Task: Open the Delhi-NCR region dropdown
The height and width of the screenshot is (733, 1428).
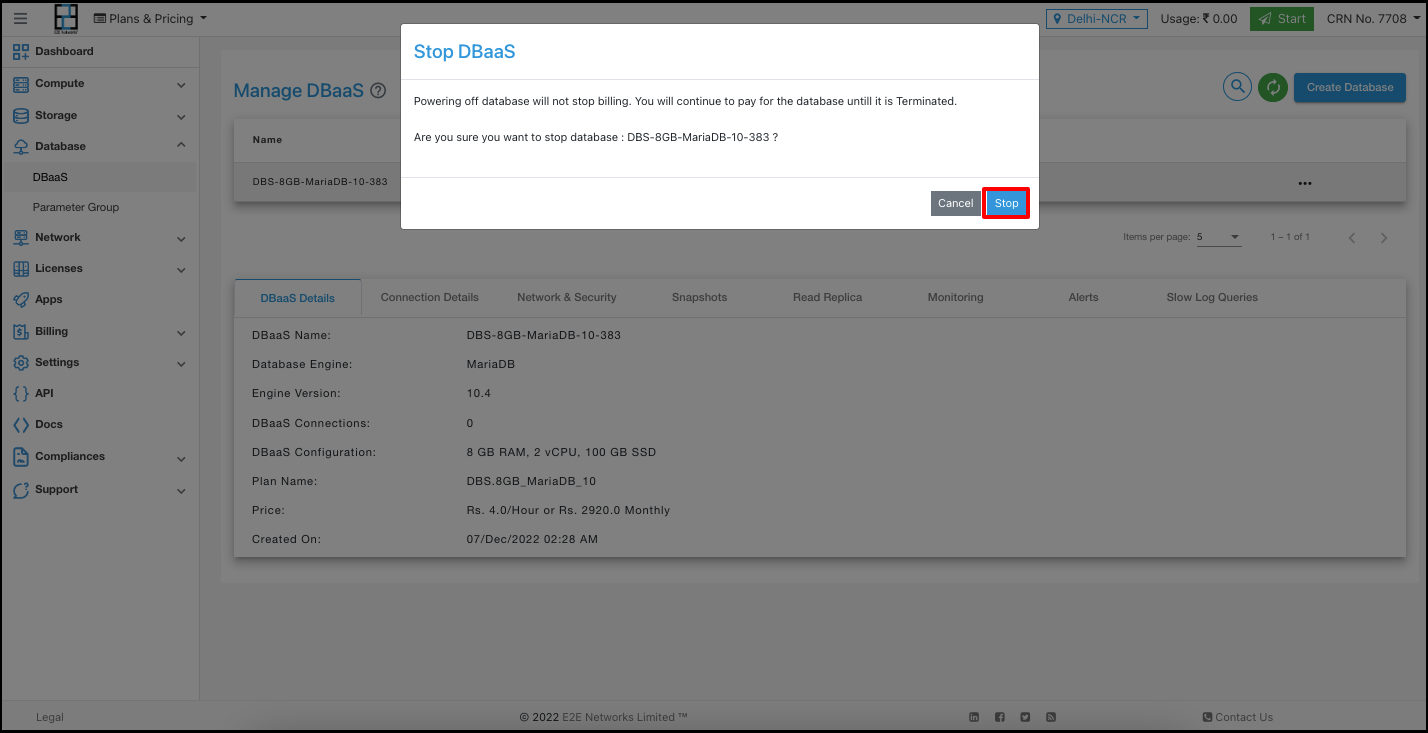Action: tap(1096, 18)
